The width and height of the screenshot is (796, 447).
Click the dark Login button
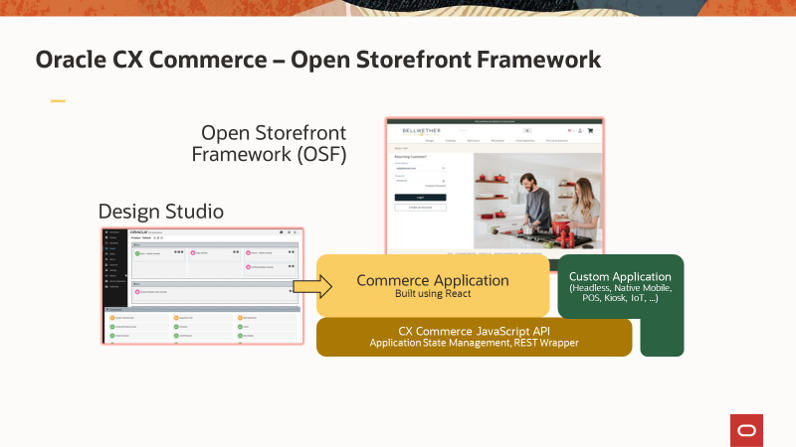coord(420,197)
